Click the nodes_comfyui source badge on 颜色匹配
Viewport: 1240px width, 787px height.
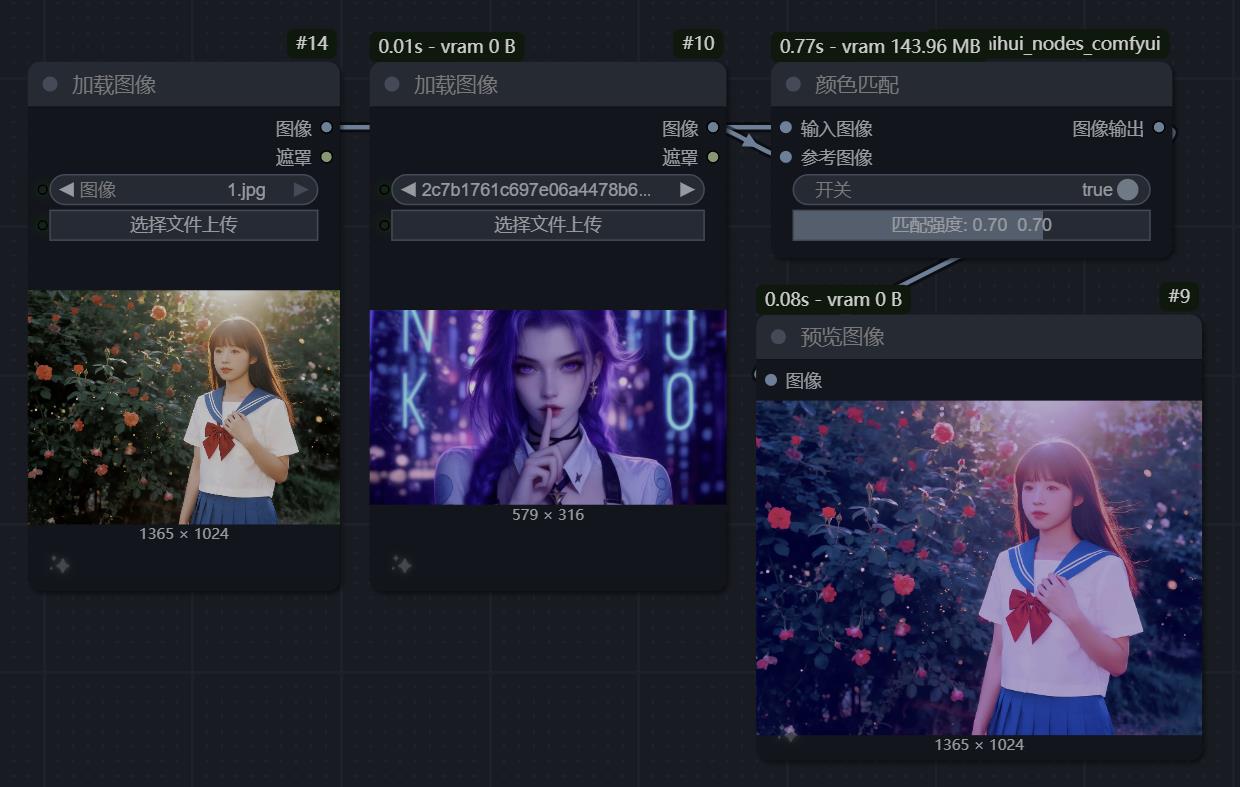pyautogui.click(x=1078, y=43)
